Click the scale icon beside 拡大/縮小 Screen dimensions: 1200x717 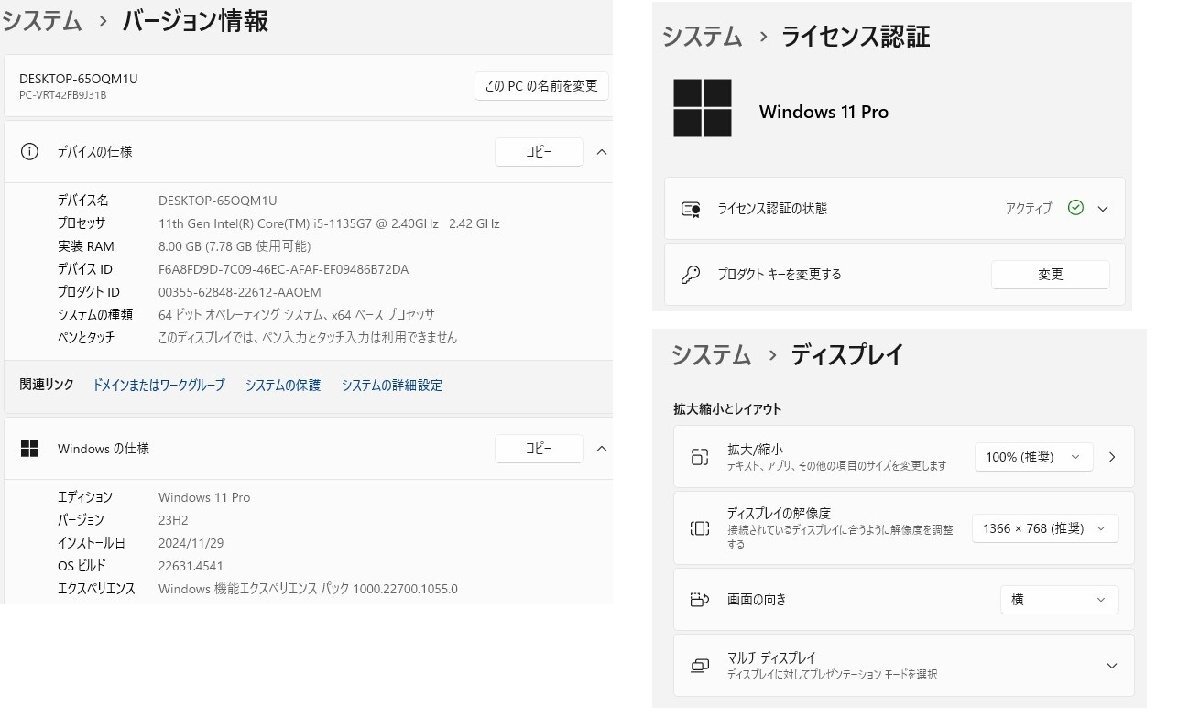point(700,457)
